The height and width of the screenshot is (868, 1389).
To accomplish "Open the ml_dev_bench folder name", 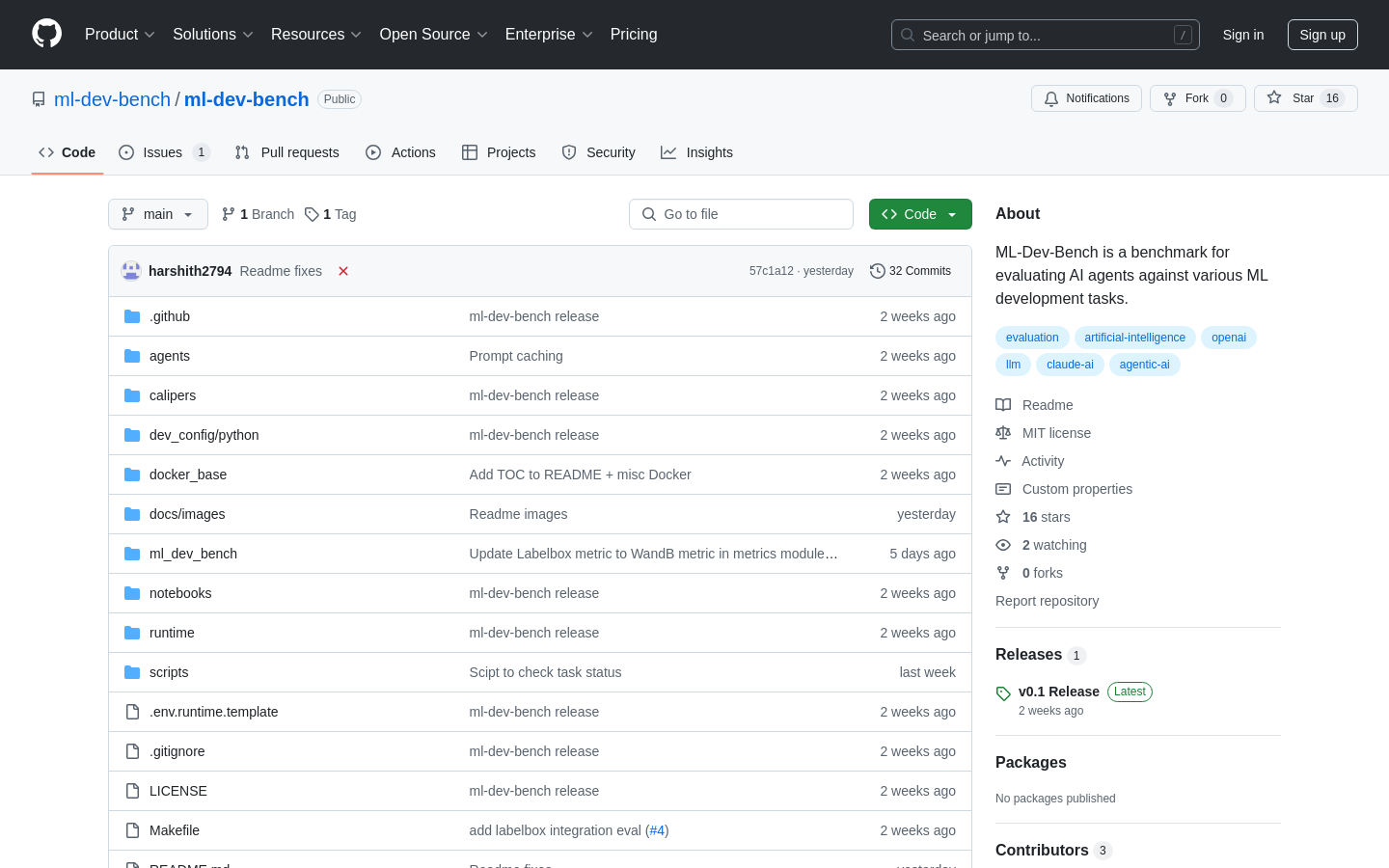I will point(193,554).
